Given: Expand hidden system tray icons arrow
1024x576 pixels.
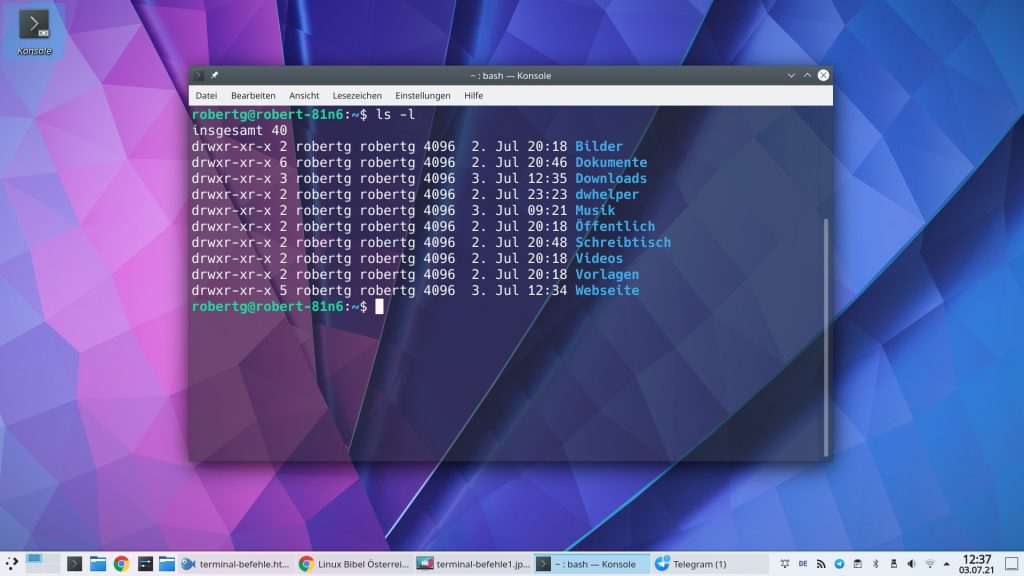Looking at the screenshot, I should point(946,564).
